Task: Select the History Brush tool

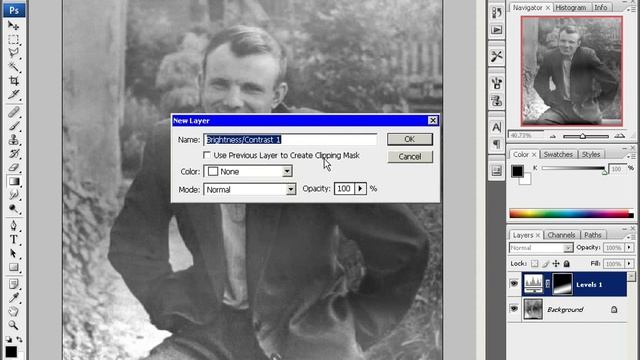Action: tap(13, 154)
